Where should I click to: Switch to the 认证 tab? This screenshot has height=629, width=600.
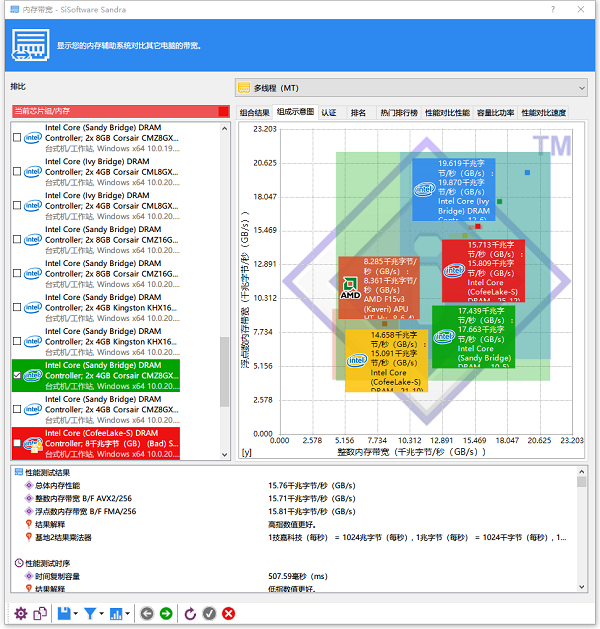[x=329, y=113]
